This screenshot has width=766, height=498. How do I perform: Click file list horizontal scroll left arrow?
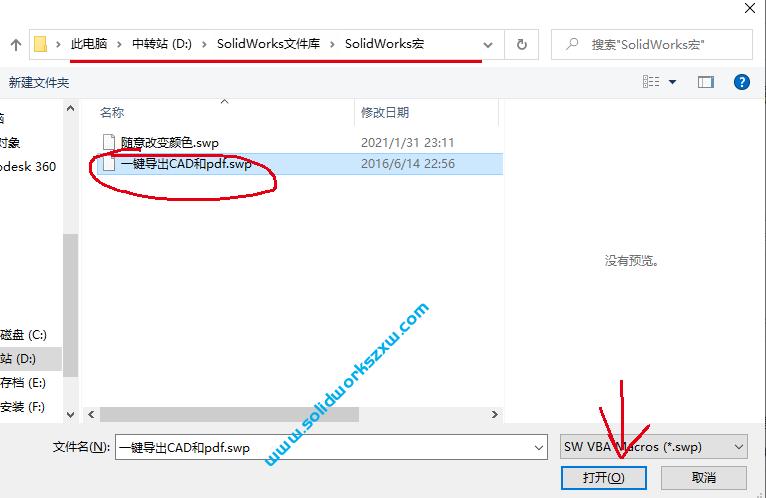[91, 414]
